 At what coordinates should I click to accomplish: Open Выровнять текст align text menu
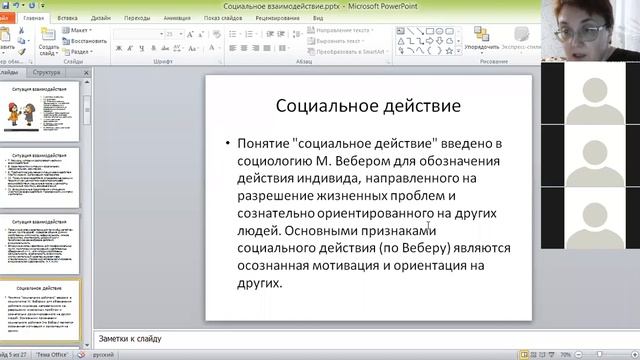click(x=336, y=41)
